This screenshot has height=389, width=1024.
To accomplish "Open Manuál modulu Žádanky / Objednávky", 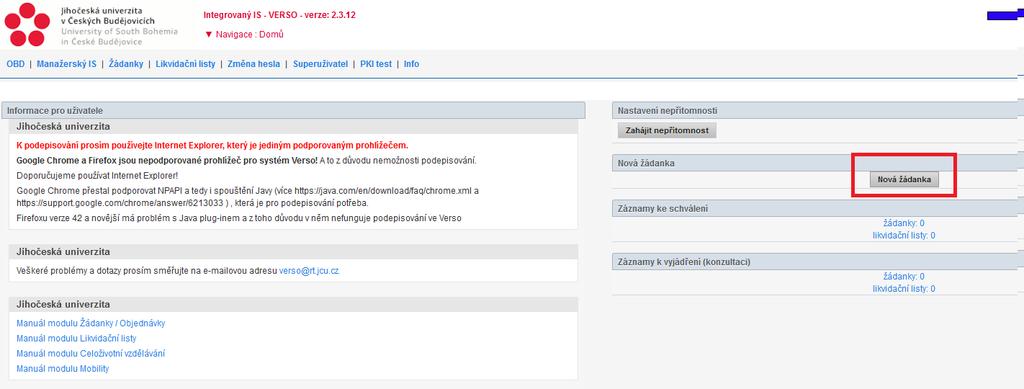I will (x=91, y=323).
